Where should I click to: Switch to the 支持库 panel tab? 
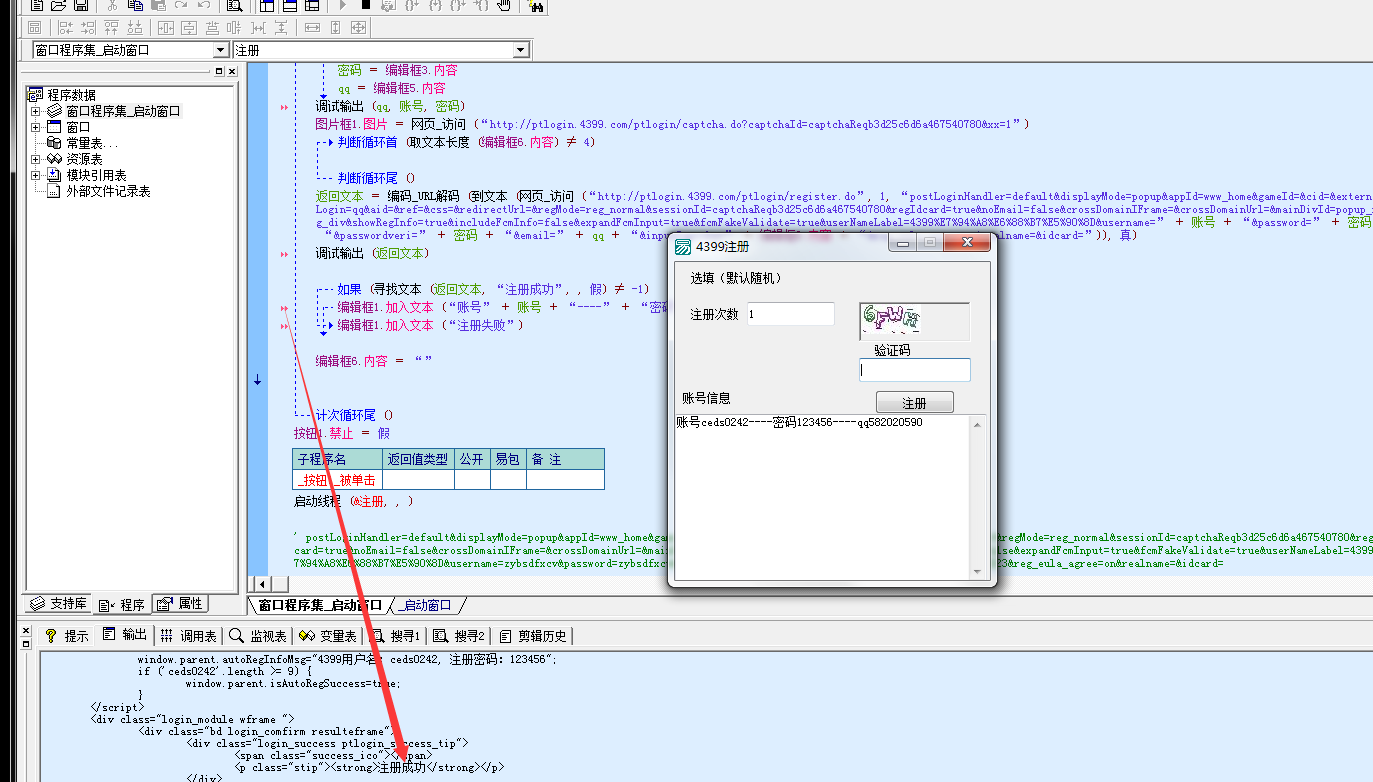click(59, 604)
